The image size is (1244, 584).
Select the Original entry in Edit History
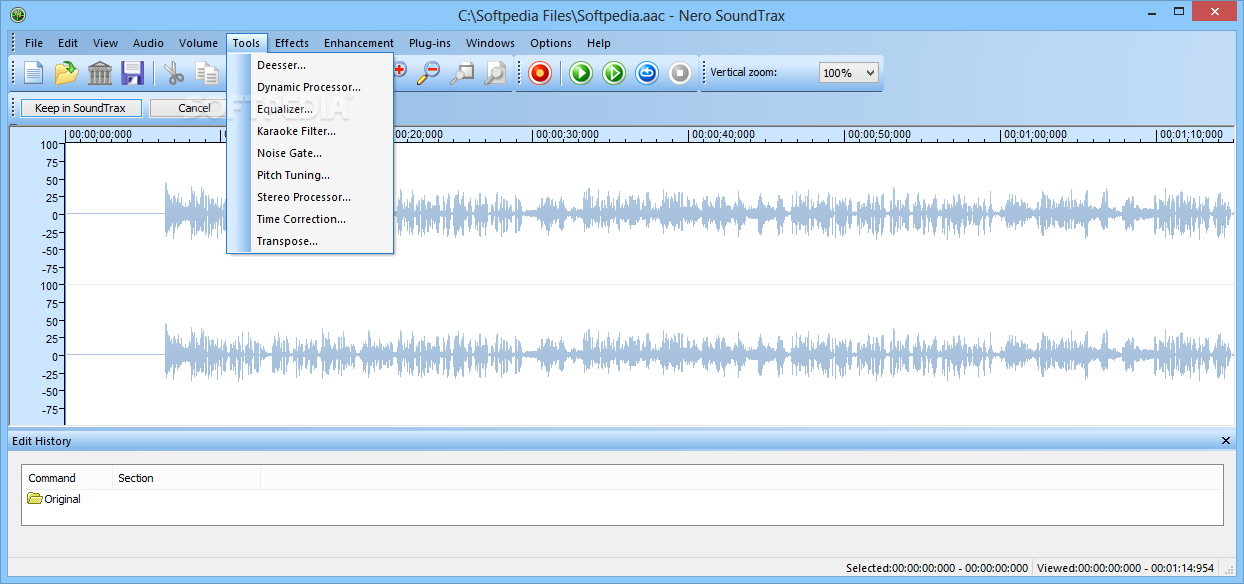coord(54,498)
